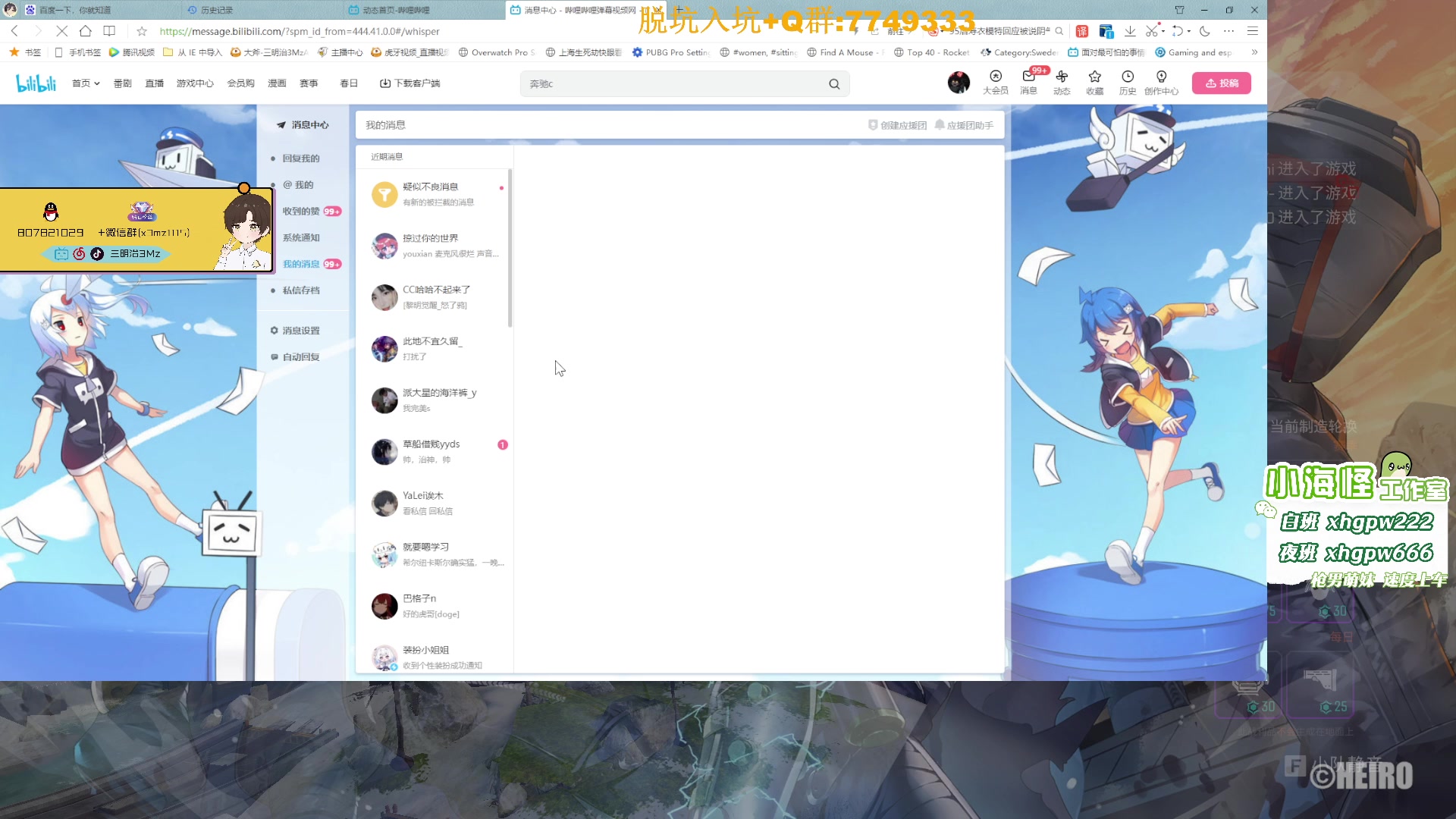Viewport: 1456px width, 819px height.
Task: Expand the 首页 dropdown in the navigation
Action: (86, 83)
